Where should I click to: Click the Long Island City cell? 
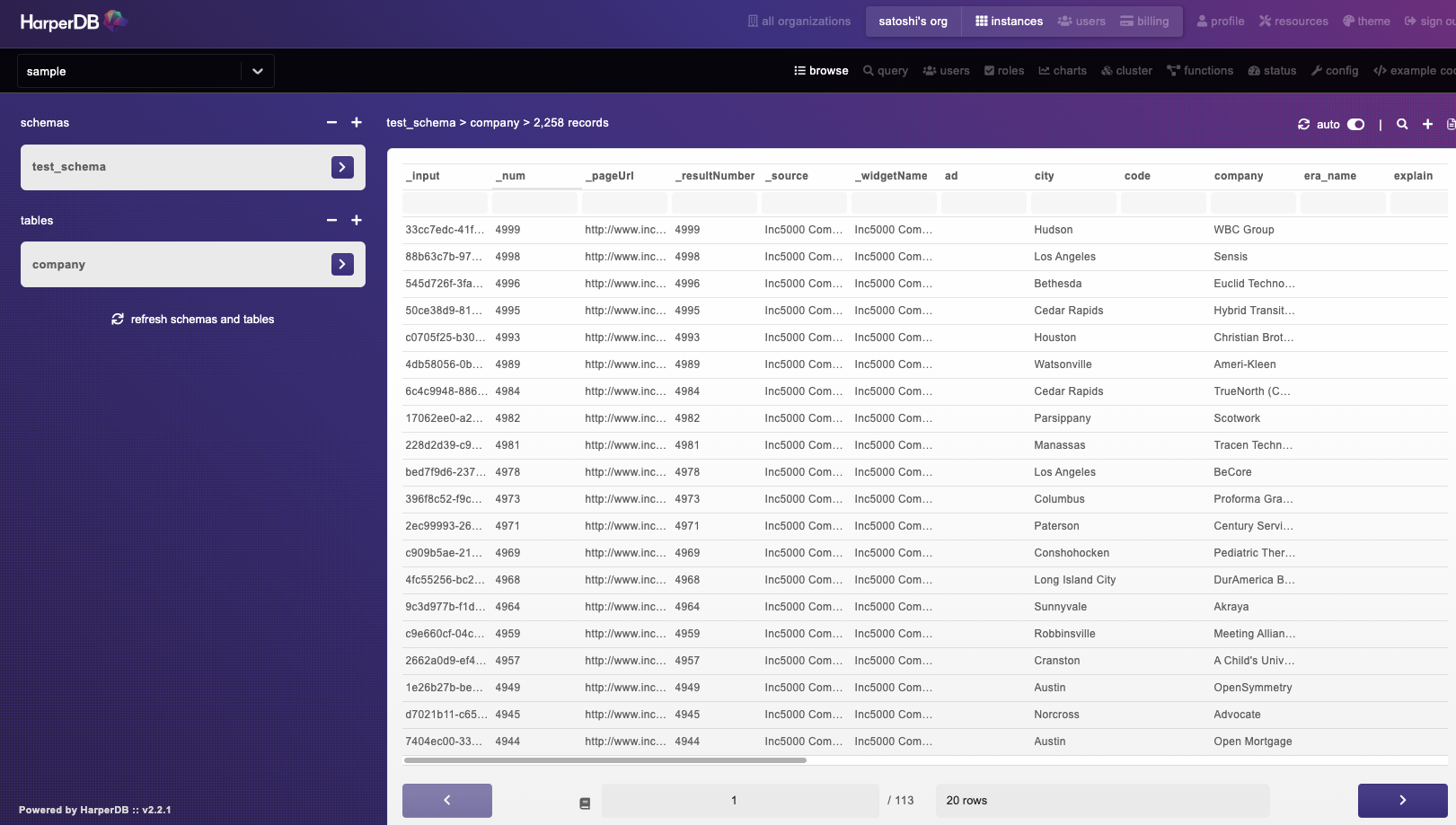(1075, 580)
